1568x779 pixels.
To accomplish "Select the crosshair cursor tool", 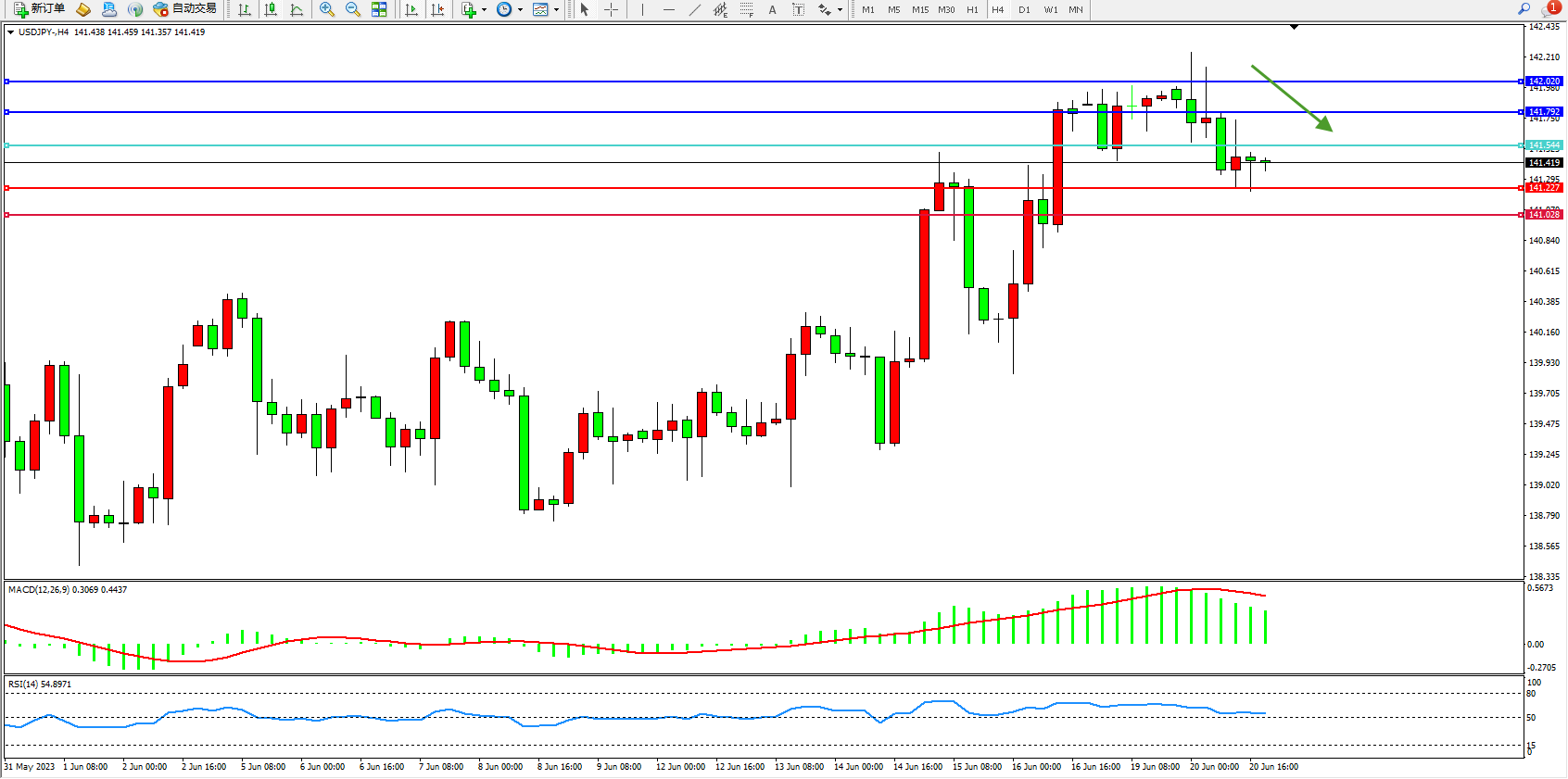I will (x=611, y=9).
